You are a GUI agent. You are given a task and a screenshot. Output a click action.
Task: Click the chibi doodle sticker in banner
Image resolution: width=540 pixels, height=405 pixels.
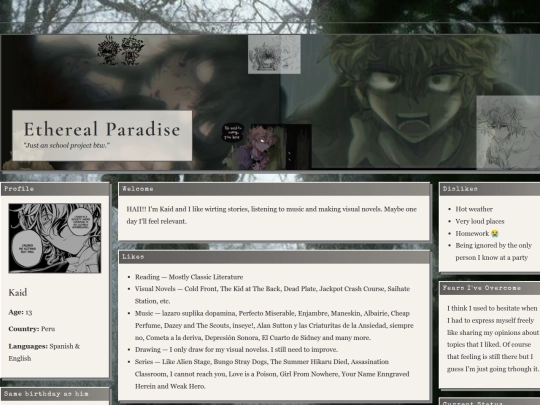click(120, 50)
